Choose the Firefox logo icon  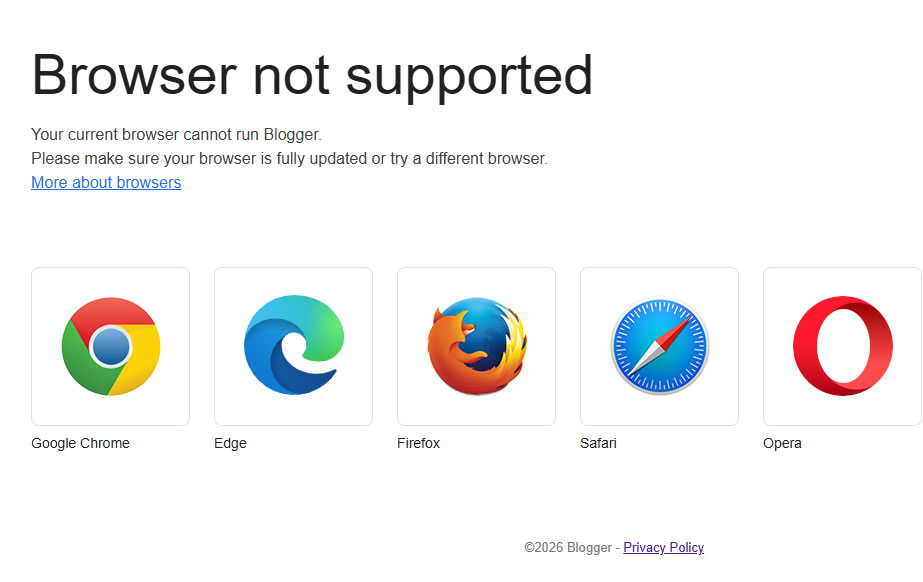coord(477,346)
